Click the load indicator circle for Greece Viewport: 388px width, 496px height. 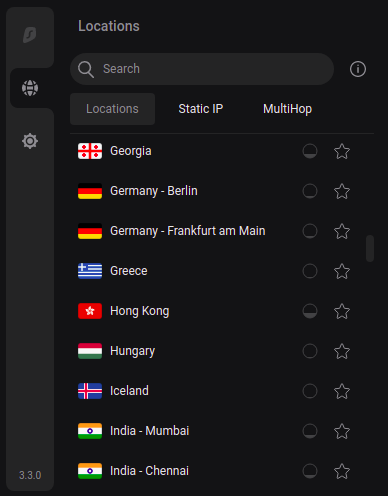click(310, 271)
